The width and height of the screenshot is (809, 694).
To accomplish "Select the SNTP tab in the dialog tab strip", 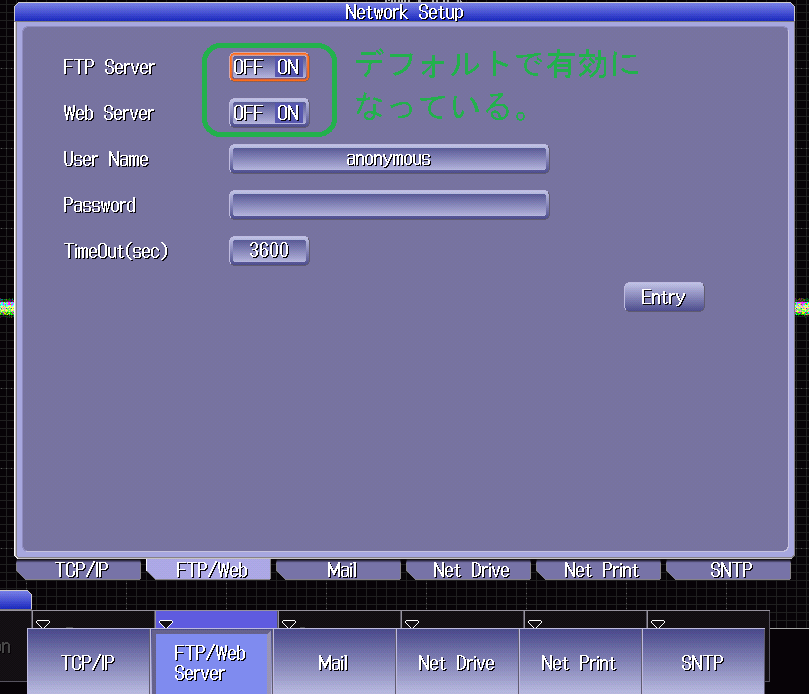I will click(730, 570).
